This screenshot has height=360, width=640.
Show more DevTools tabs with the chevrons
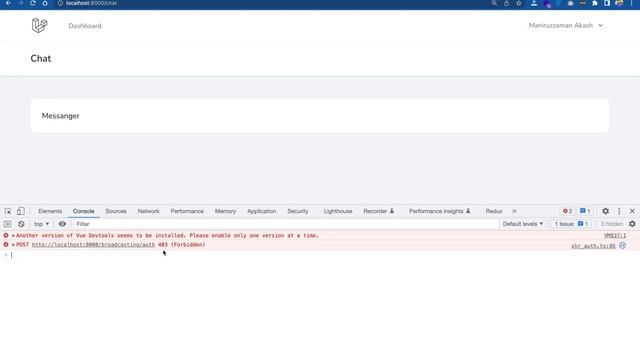coord(514,211)
